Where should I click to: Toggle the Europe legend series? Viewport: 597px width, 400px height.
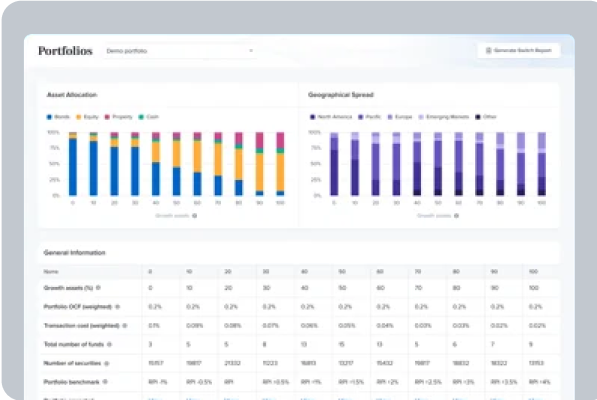click(400, 117)
